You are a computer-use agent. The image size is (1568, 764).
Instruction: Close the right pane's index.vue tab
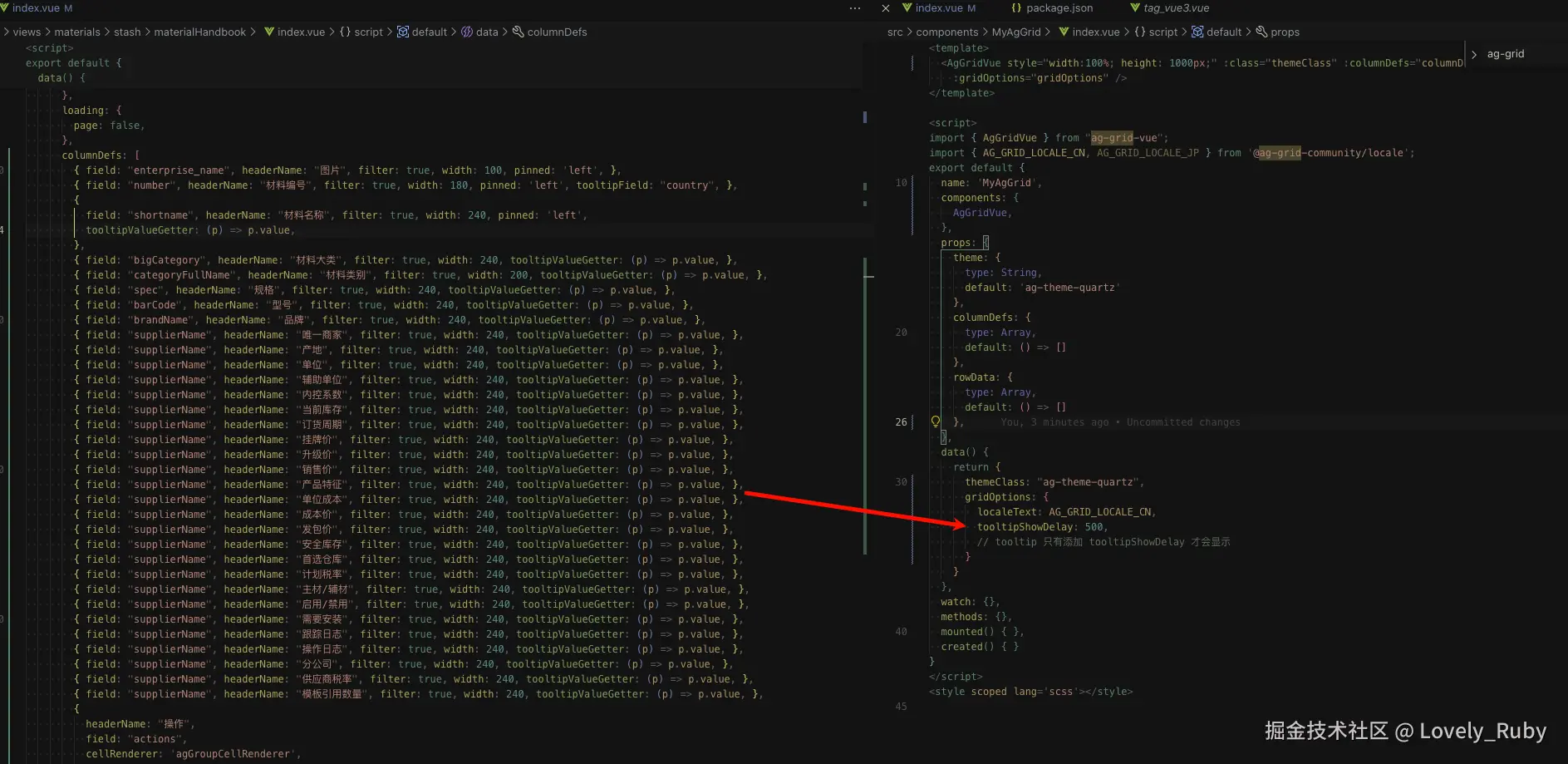click(886, 8)
